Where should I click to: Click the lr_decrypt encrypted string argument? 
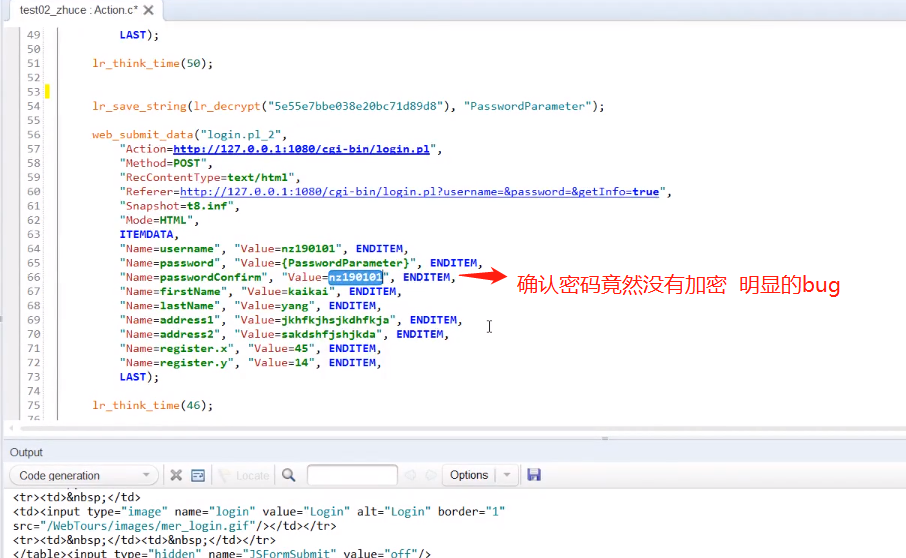355,106
